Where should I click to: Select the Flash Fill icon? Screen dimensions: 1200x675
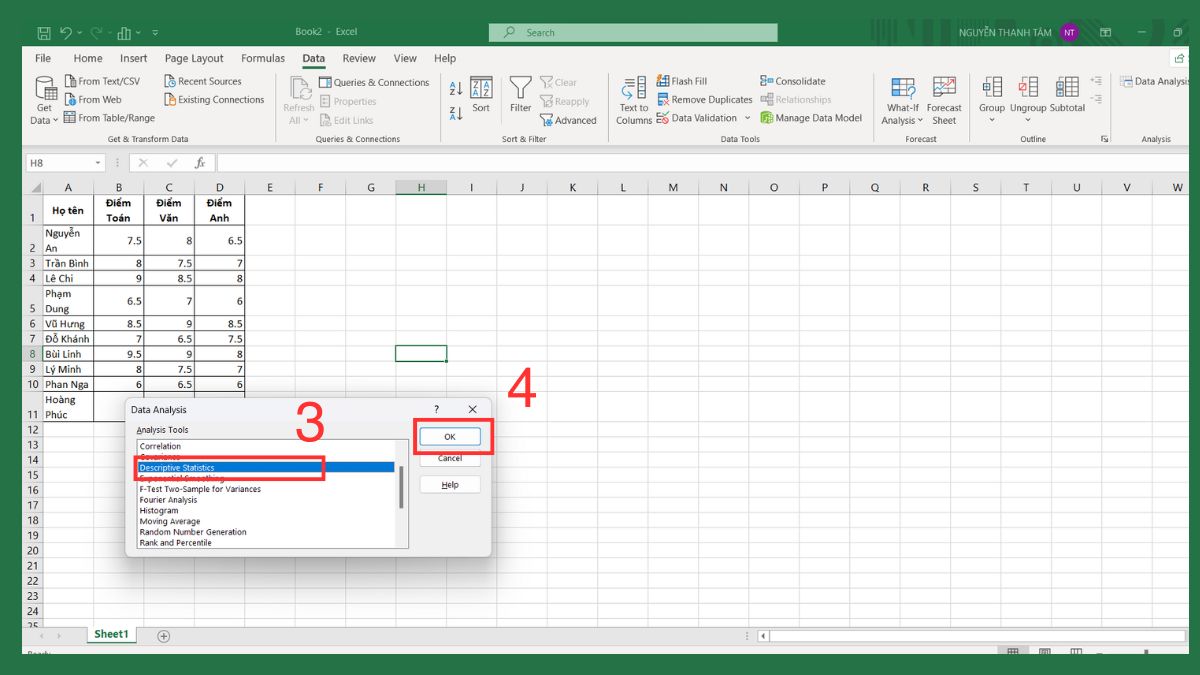(663, 80)
